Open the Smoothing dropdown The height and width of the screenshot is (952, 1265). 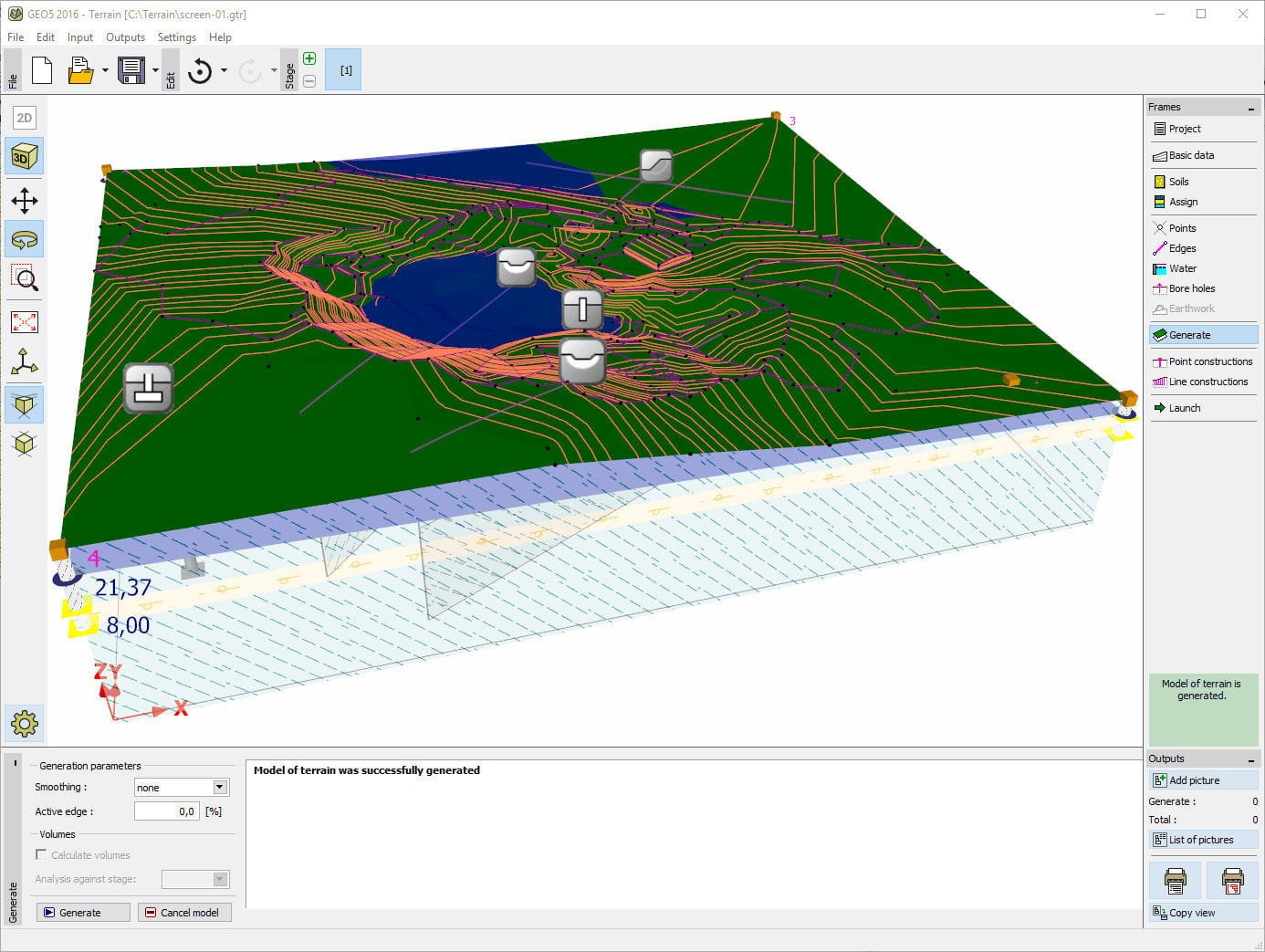(x=218, y=787)
